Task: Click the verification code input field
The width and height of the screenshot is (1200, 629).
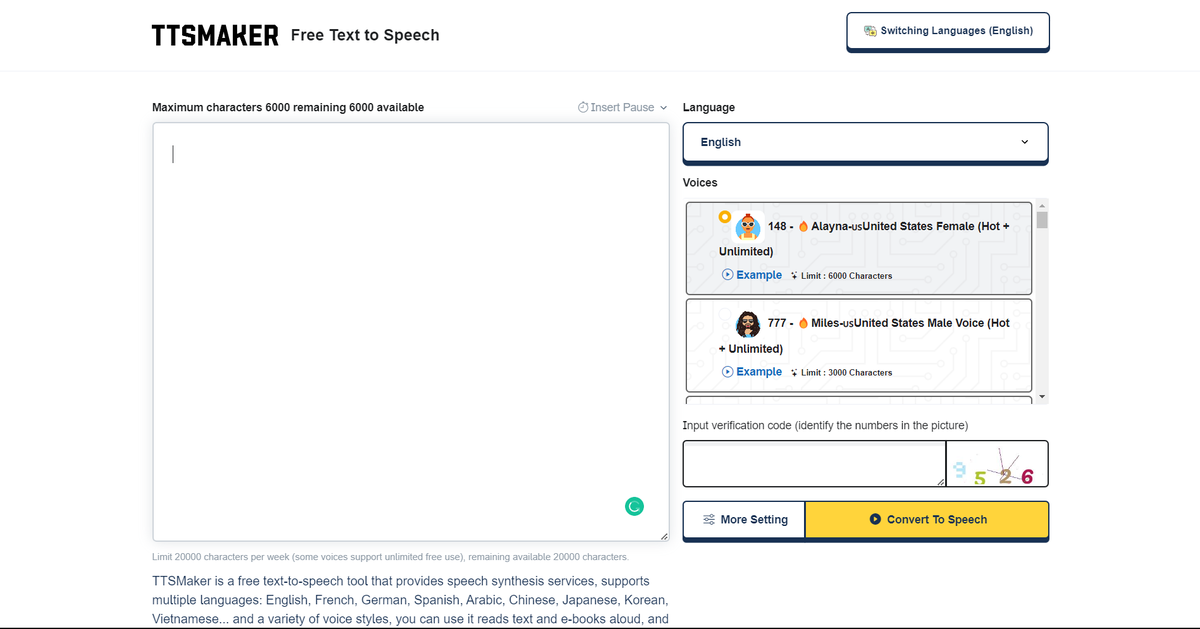Action: [x=814, y=464]
